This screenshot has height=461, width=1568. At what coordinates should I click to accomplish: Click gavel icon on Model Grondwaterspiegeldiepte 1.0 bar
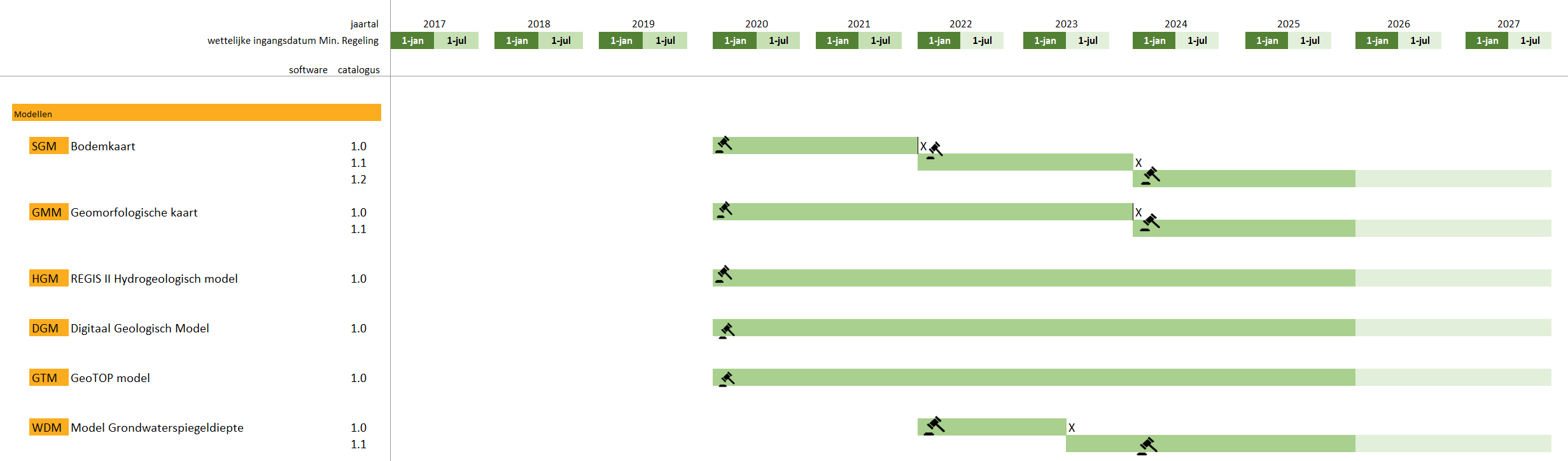pos(934,425)
